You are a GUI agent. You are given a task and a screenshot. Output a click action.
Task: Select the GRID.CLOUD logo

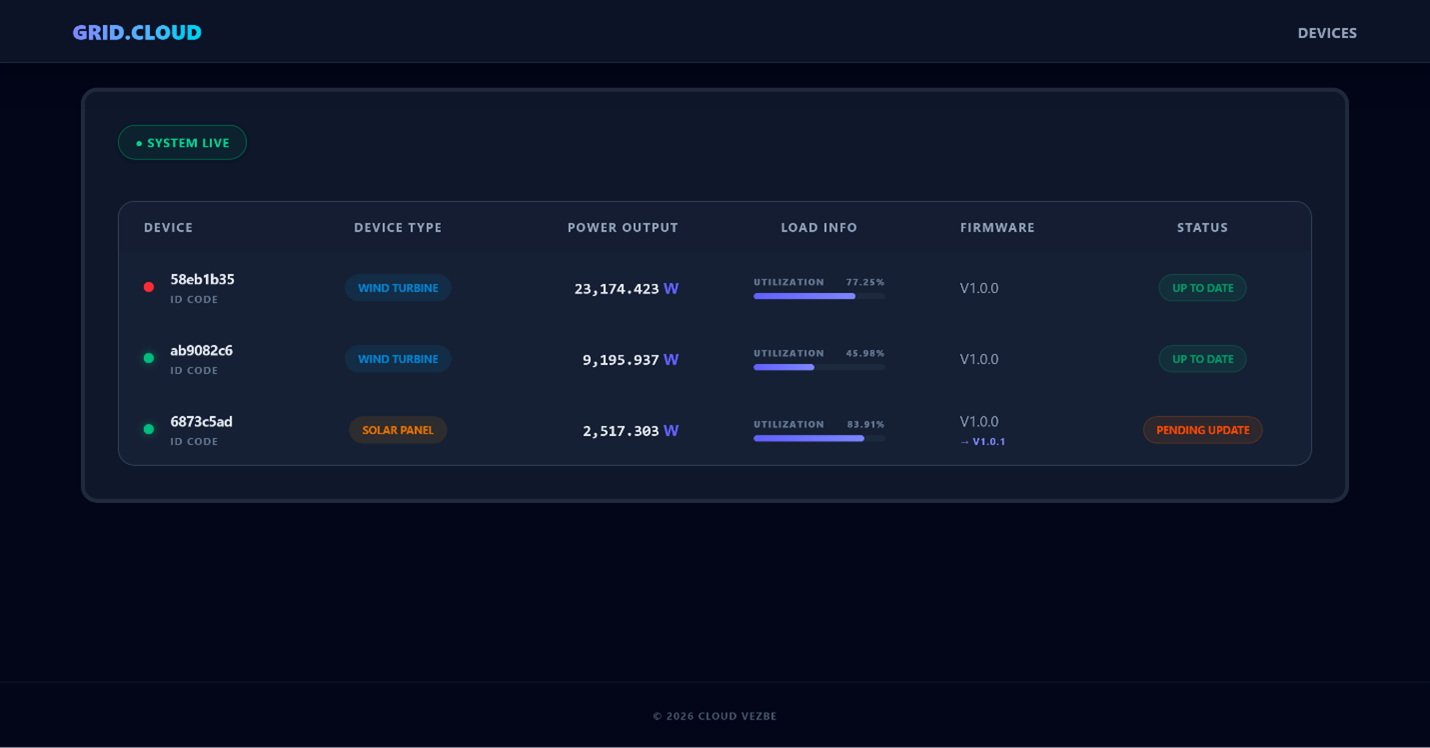pos(136,31)
